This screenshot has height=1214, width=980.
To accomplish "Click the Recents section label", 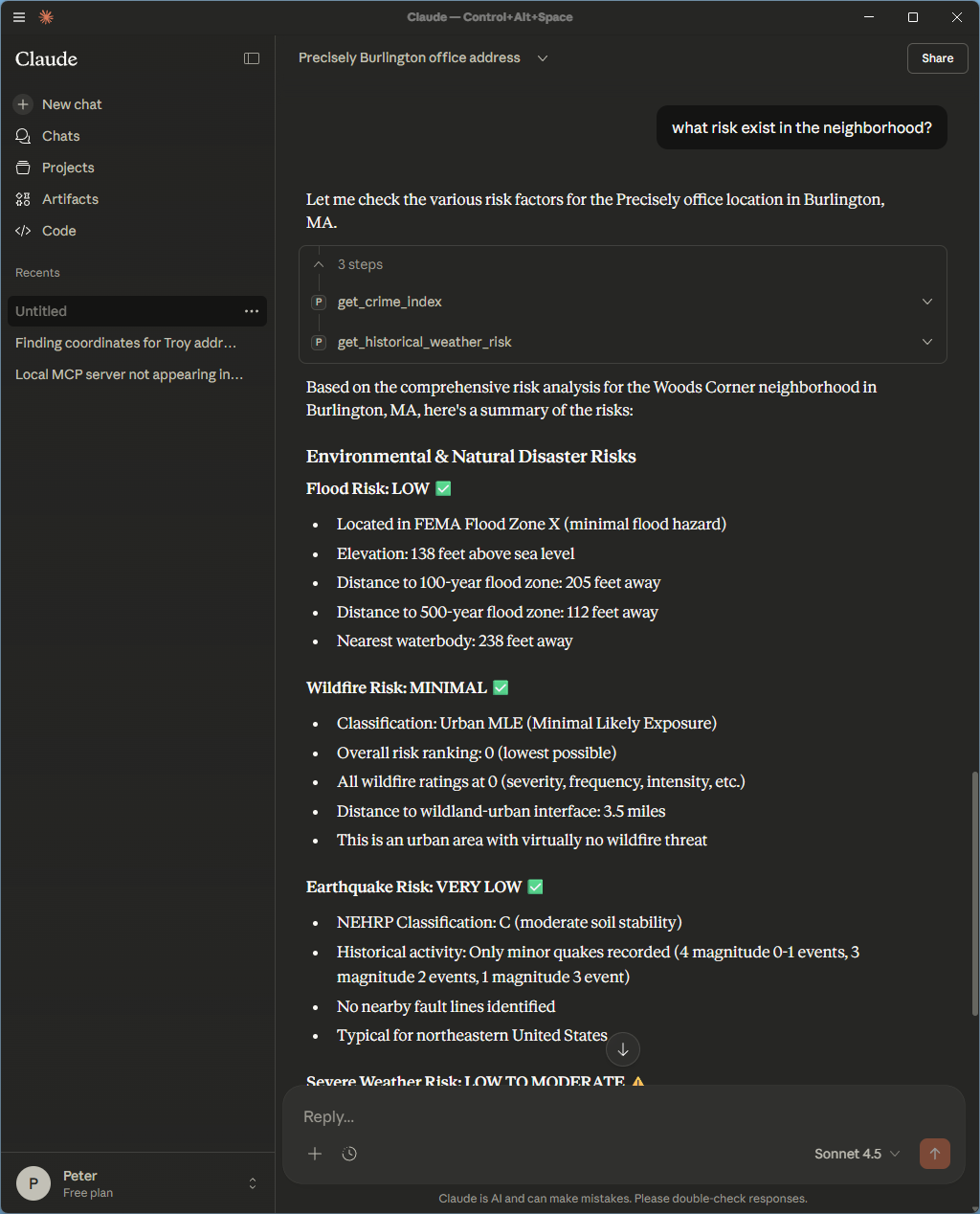I will pyautogui.click(x=37, y=273).
